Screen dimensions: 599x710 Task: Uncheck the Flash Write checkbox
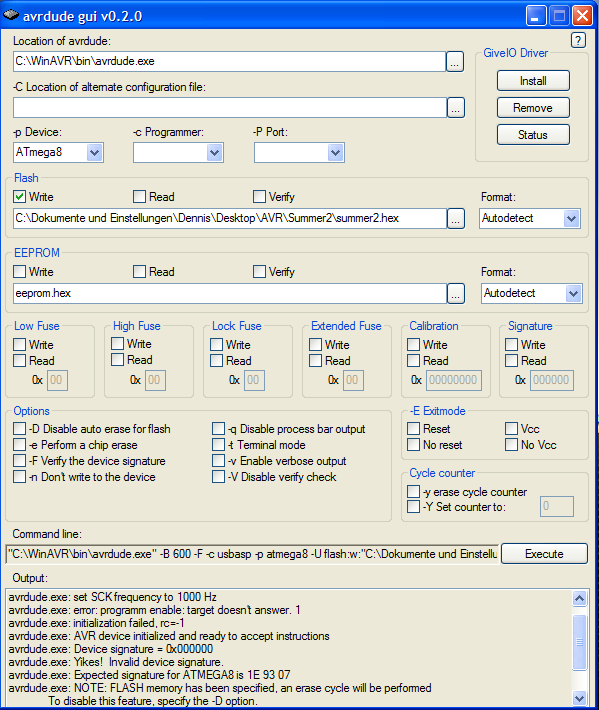[x=19, y=197]
